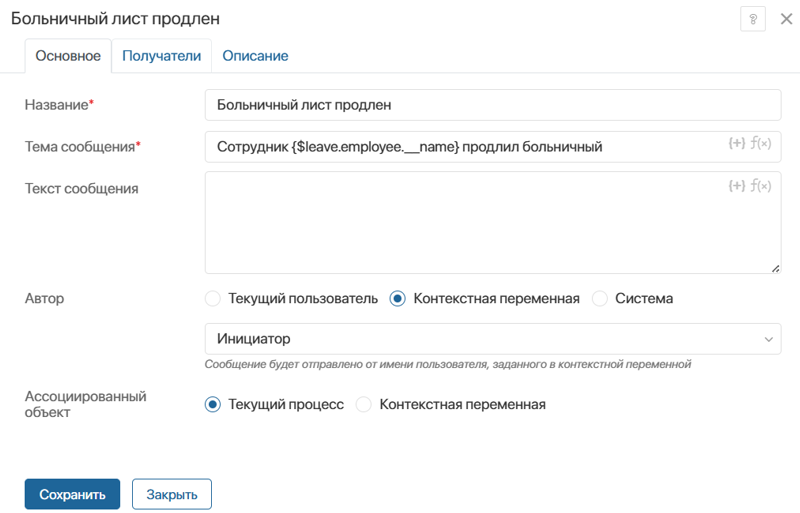Insert variable {+} in Тема сообщения field
Viewport: 800px width, 513px height.
pos(737,143)
